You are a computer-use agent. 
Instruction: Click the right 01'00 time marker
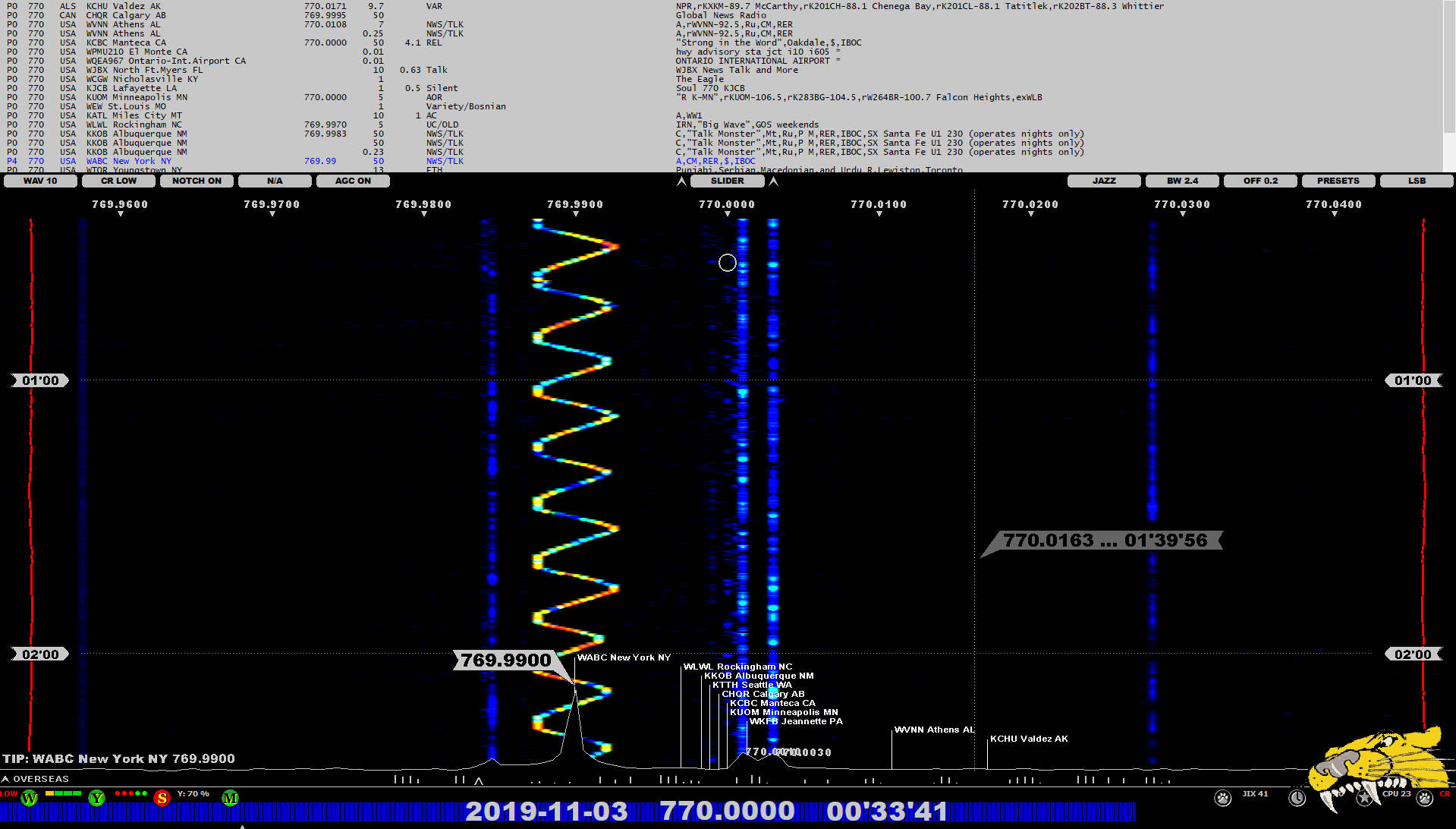(1413, 380)
